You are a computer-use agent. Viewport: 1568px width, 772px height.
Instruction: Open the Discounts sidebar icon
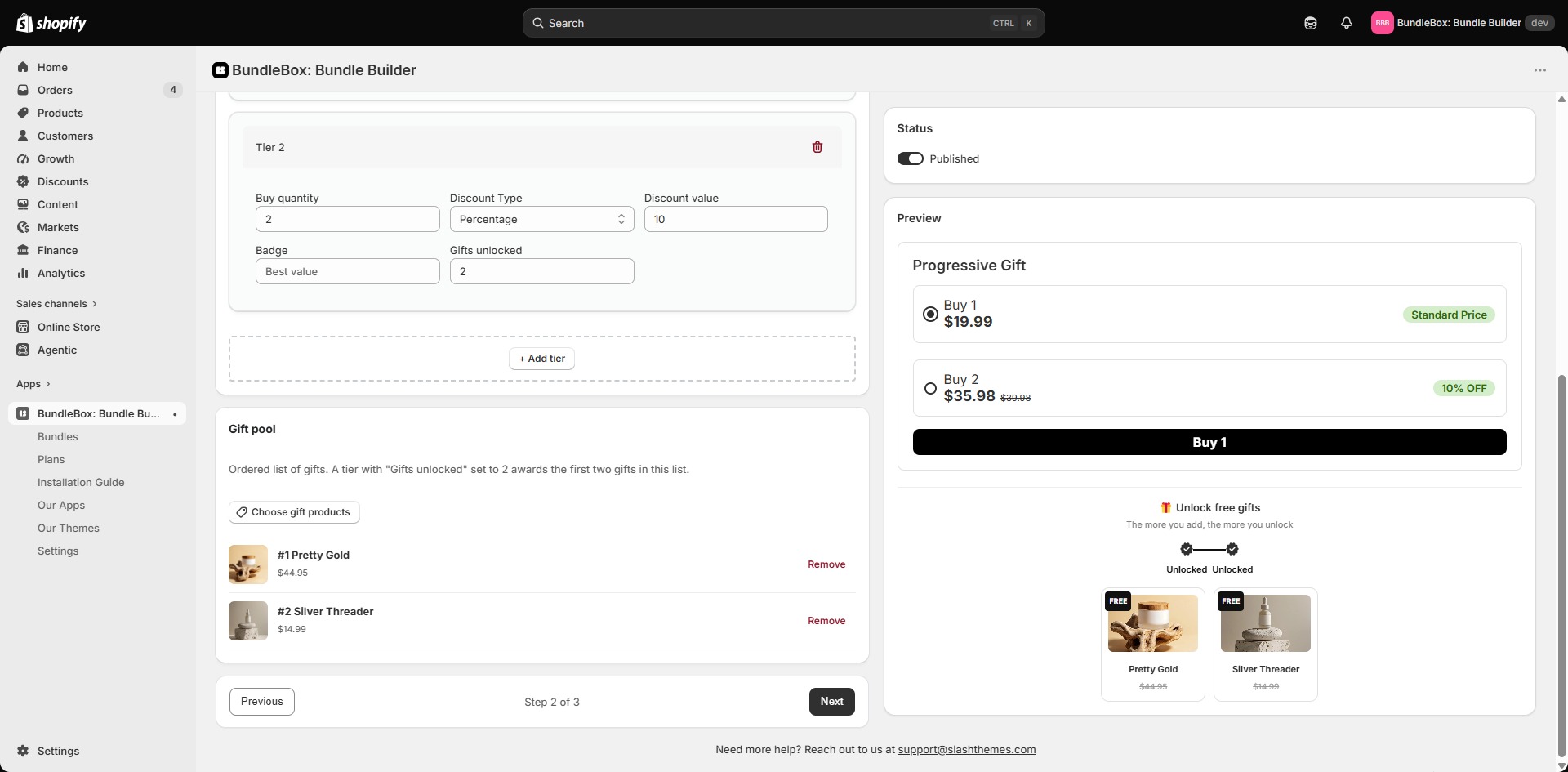click(23, 181)
